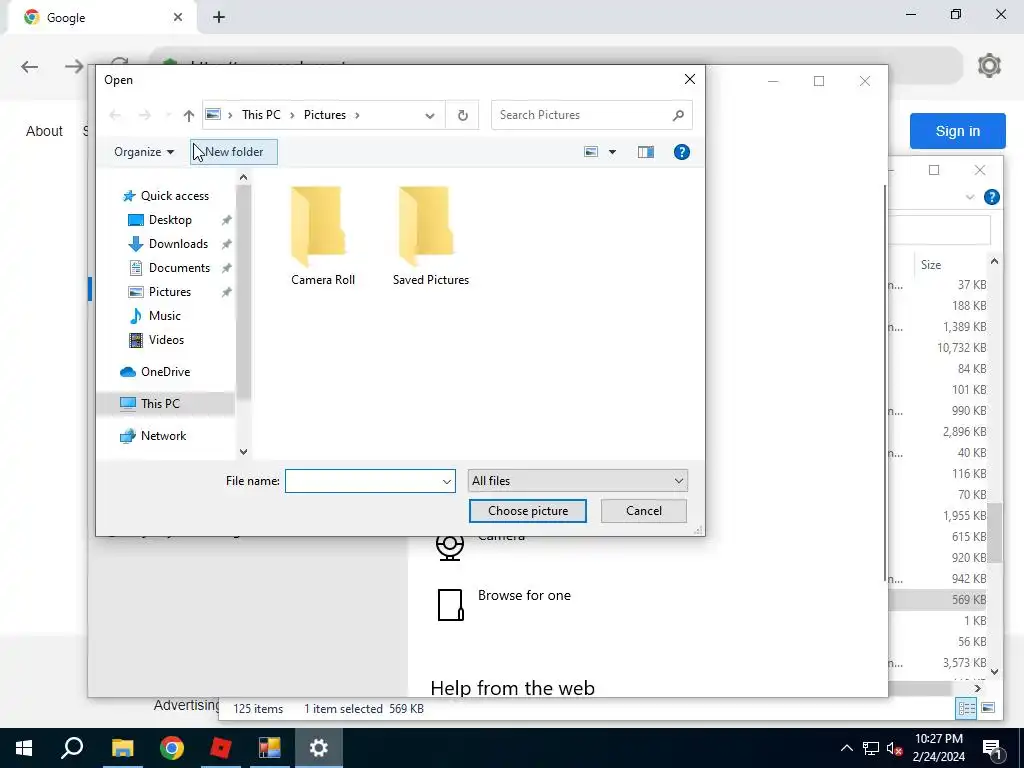Open the All files type dropdown
The height and width of the screenshot is (768, 1024).
[577, 481]
